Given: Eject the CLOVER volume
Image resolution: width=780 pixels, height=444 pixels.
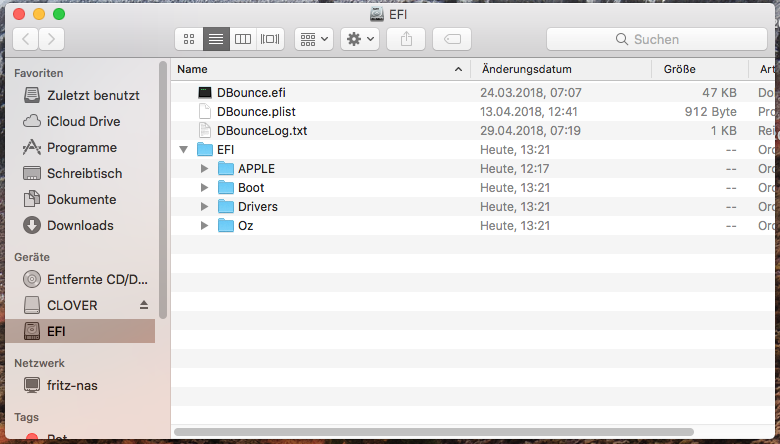Looking at the screenshot, I should [144, 305].
